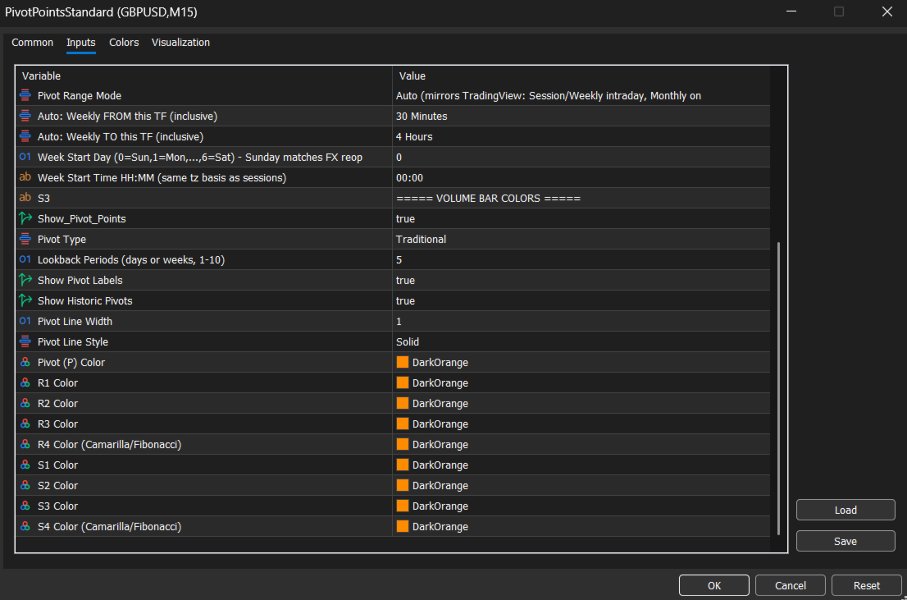Click the Cancel button
The width and height of the screenshot is (907, 600).
click(x=790, y=585)
